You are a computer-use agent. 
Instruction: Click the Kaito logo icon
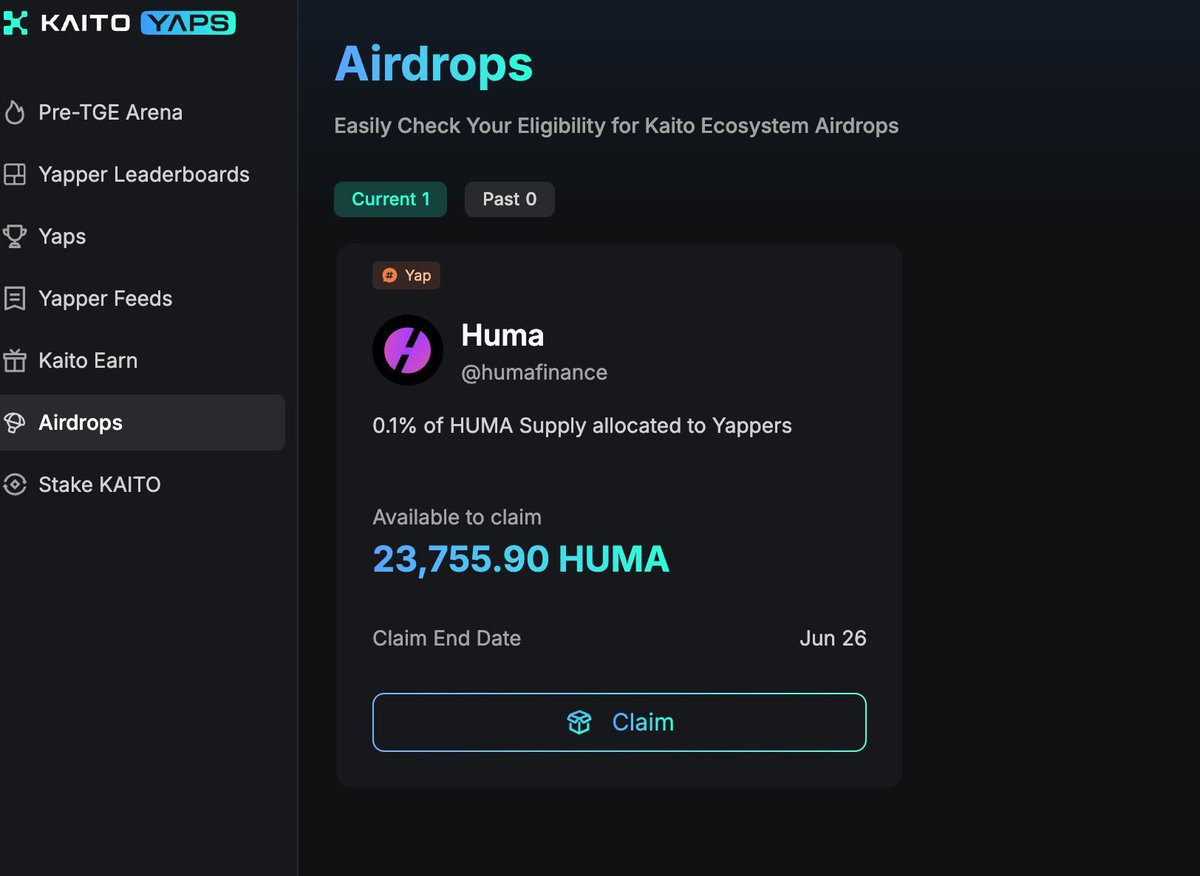[15, 22]
